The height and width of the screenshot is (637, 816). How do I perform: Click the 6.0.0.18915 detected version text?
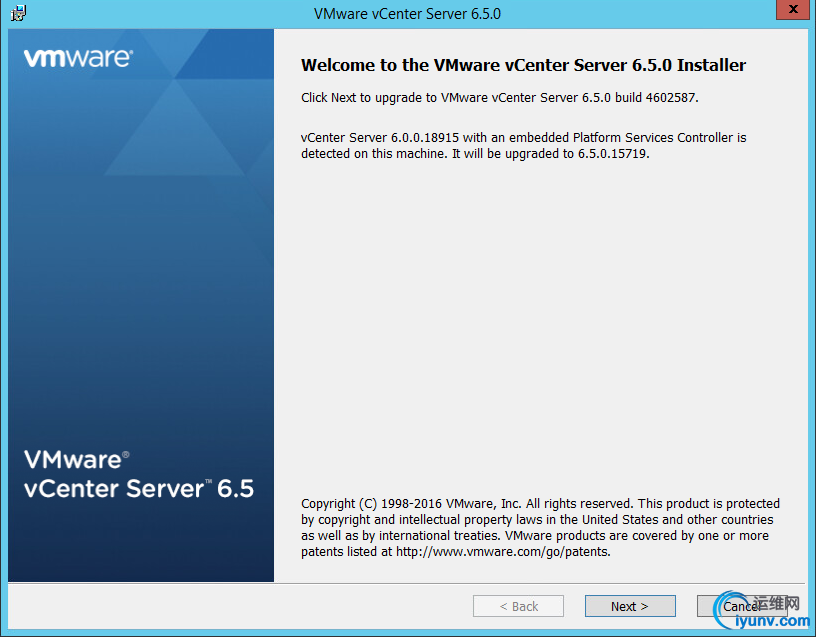coord(425,137)
